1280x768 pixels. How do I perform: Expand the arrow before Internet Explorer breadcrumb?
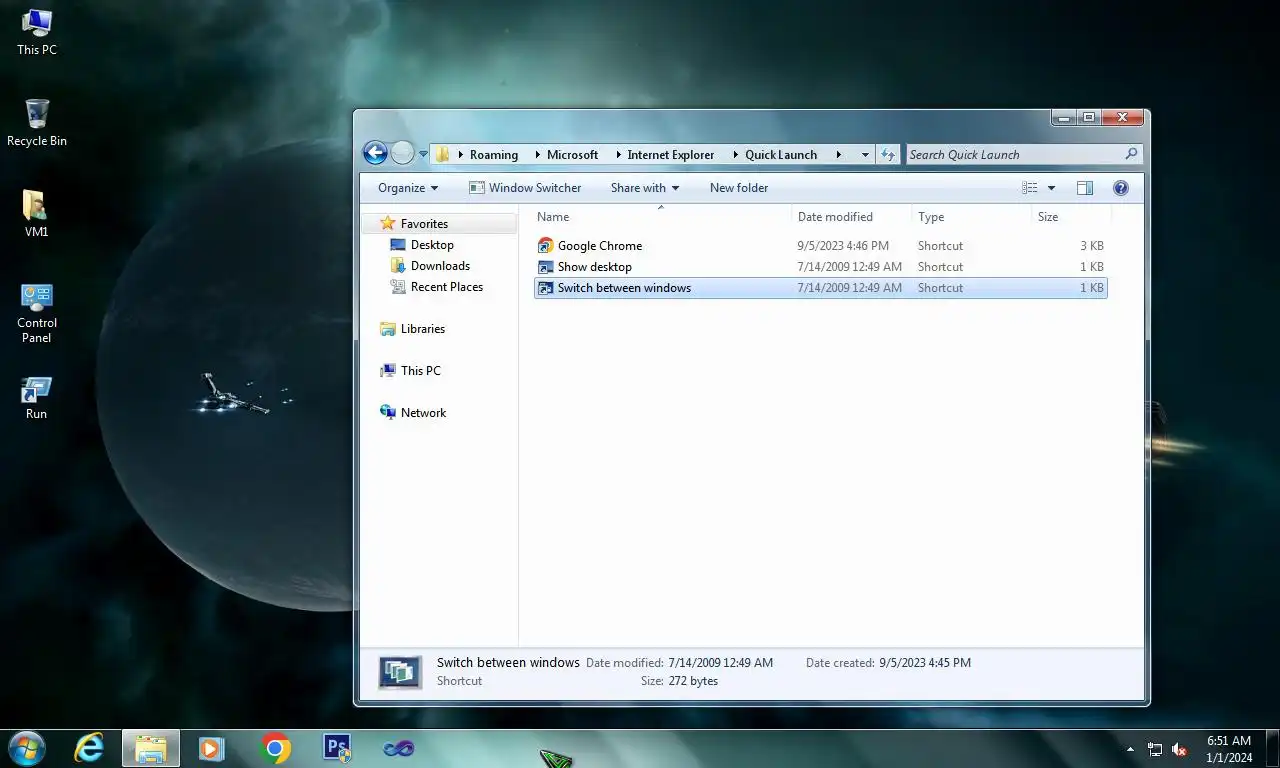pyautogui.click(x=618, y=155)
